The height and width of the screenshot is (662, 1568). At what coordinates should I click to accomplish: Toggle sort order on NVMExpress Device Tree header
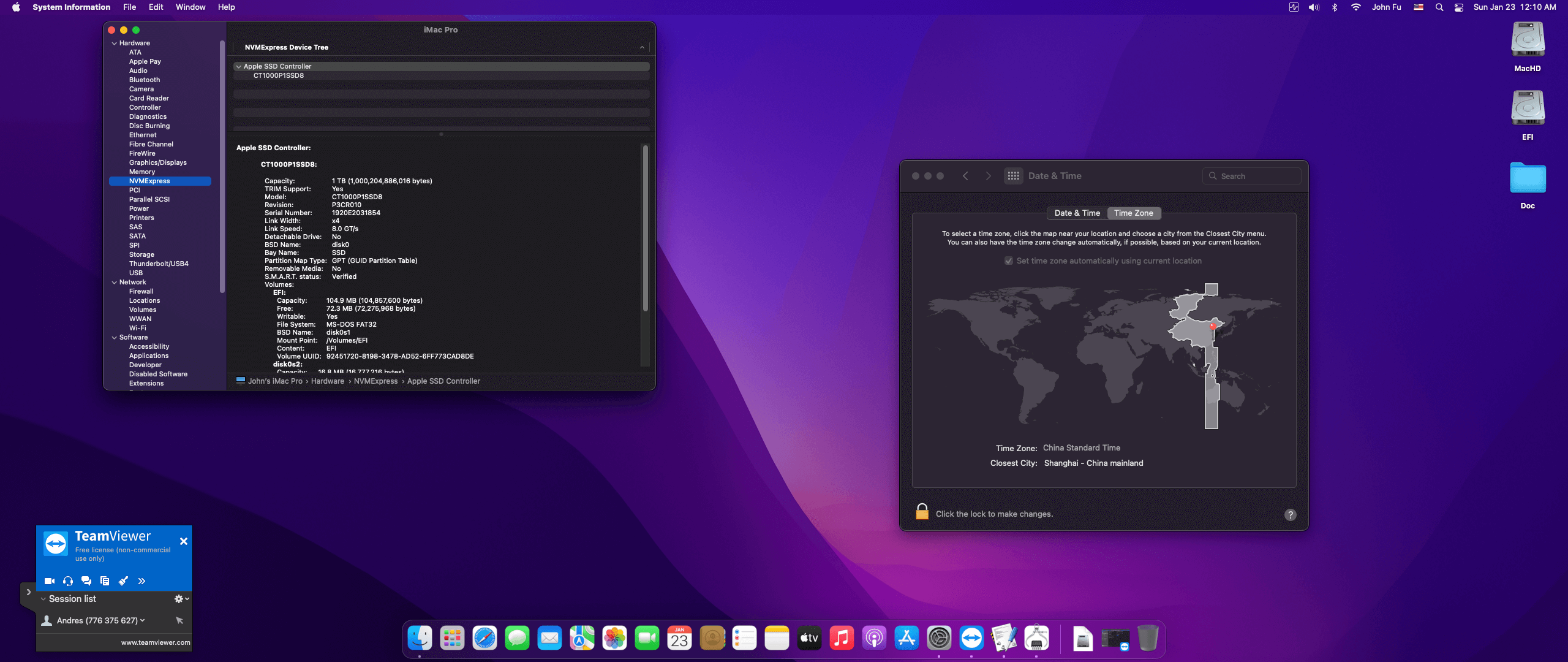(642, 47)
